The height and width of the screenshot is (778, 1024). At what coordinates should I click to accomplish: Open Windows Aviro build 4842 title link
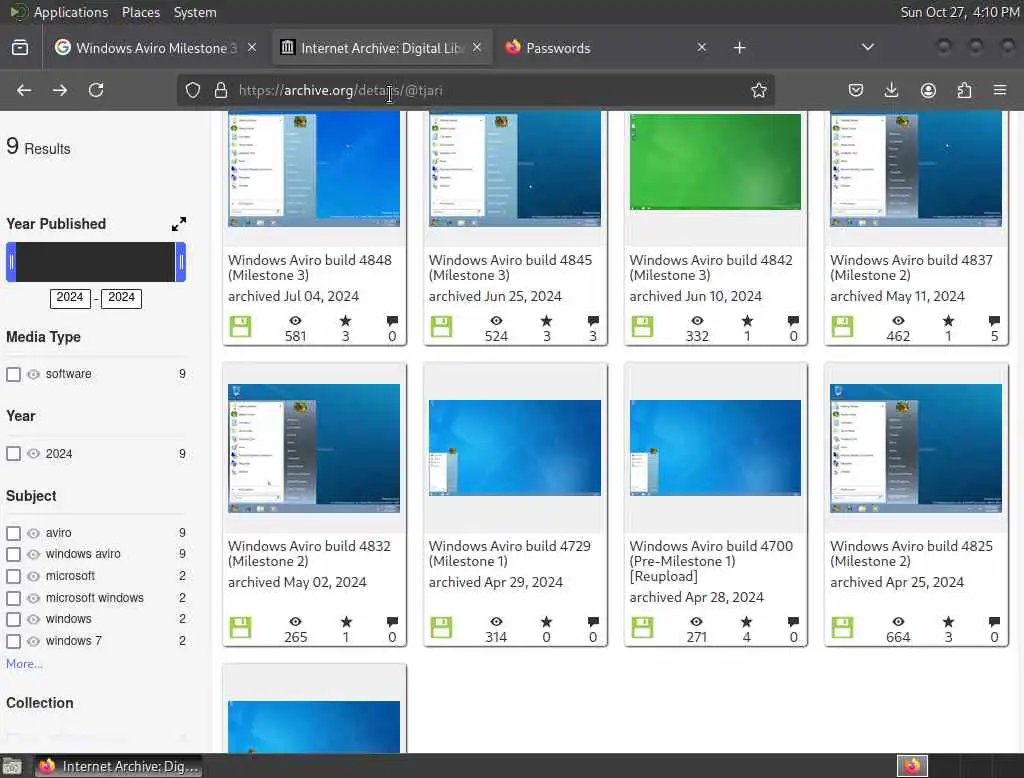tap(711, 268)
